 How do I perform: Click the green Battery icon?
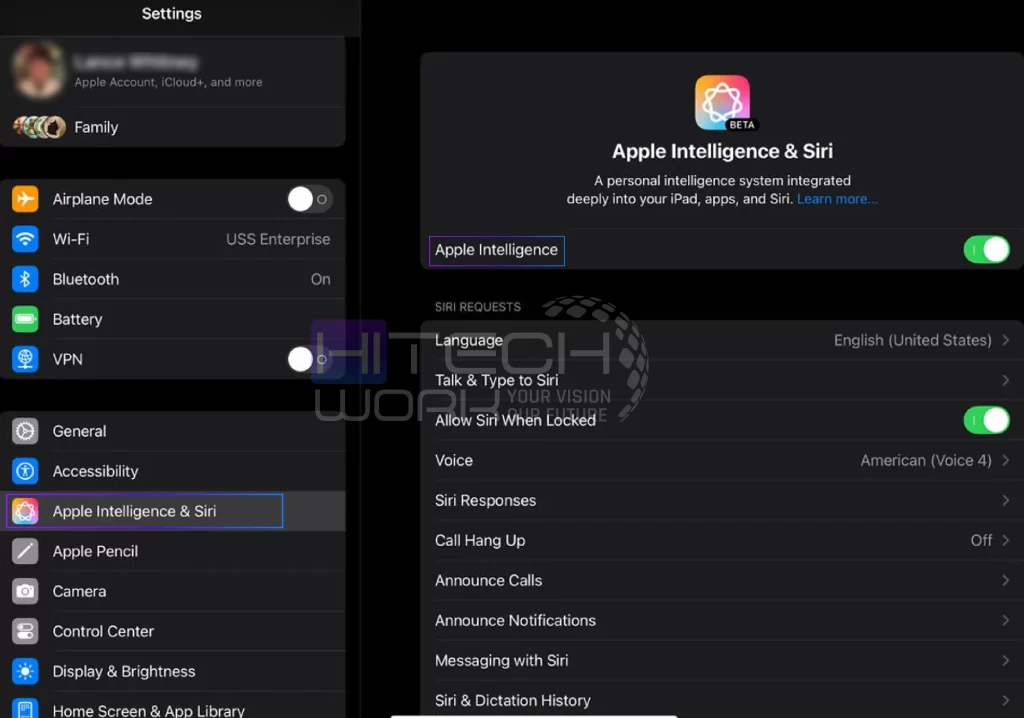click(25, 319)
